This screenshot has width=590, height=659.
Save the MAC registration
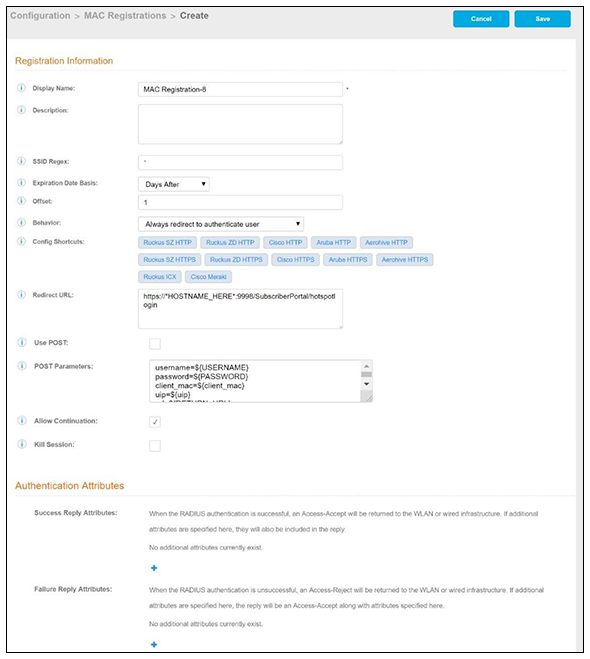[543, 19]
